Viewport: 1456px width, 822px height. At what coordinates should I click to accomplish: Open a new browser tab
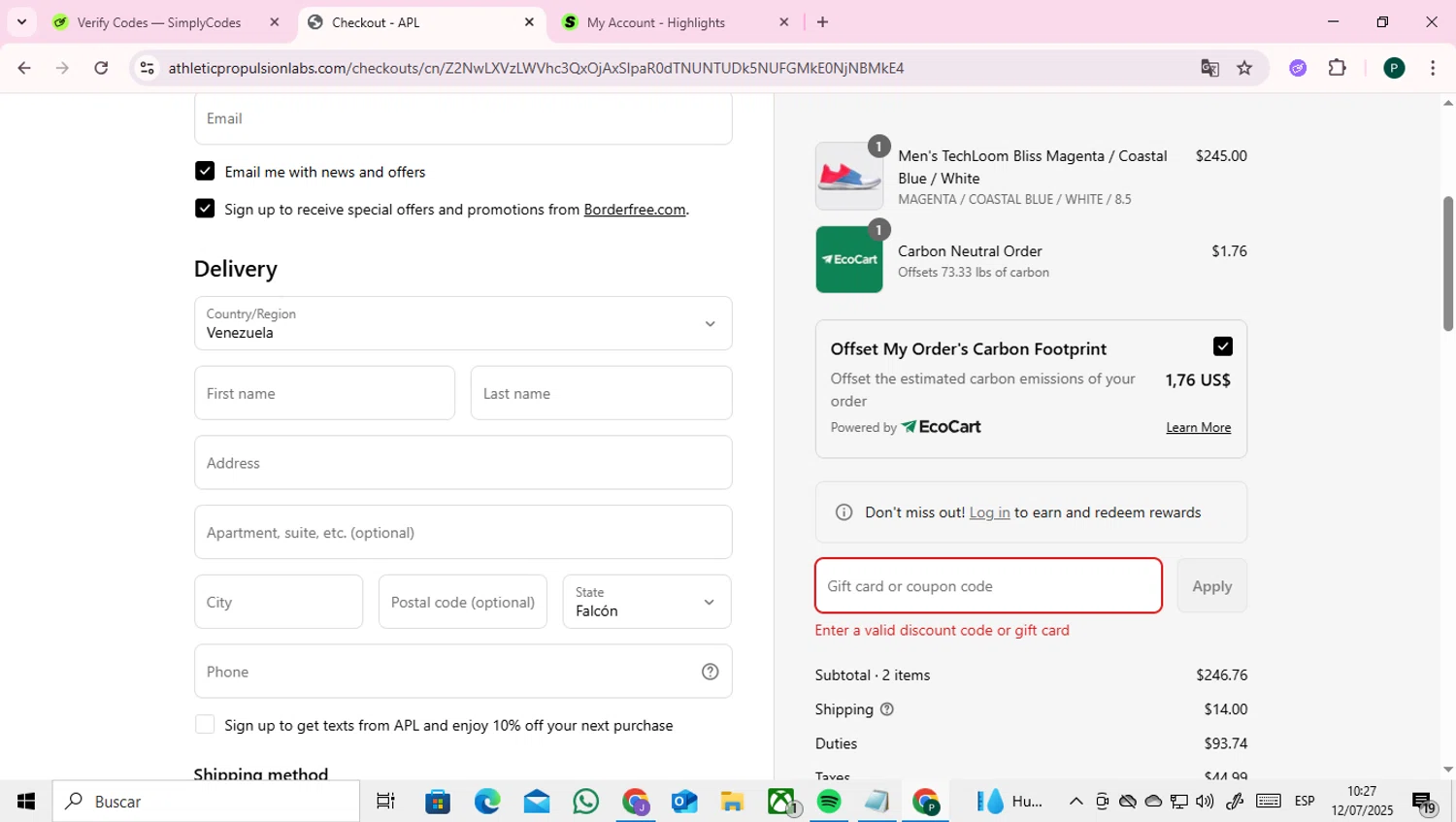(x=822, y=22)
